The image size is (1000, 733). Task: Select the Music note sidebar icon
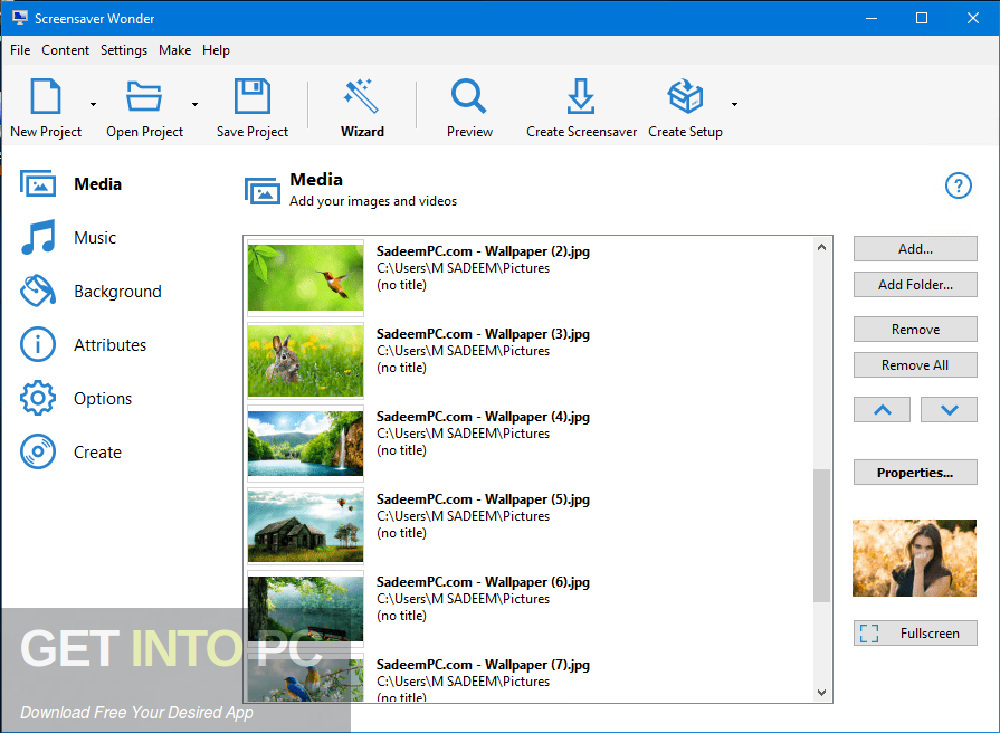pyautogui.click(x=38, y=237)
